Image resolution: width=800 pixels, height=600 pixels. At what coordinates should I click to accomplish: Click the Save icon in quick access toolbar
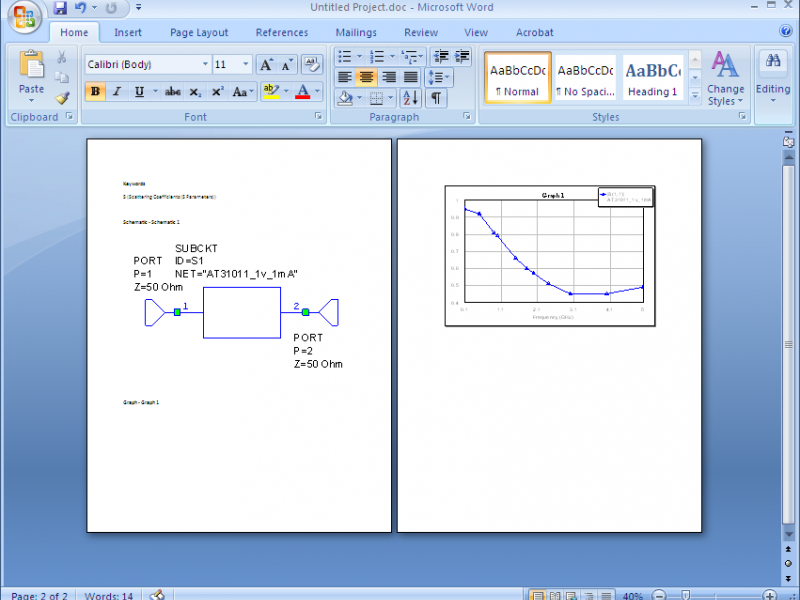click(60, 9)
